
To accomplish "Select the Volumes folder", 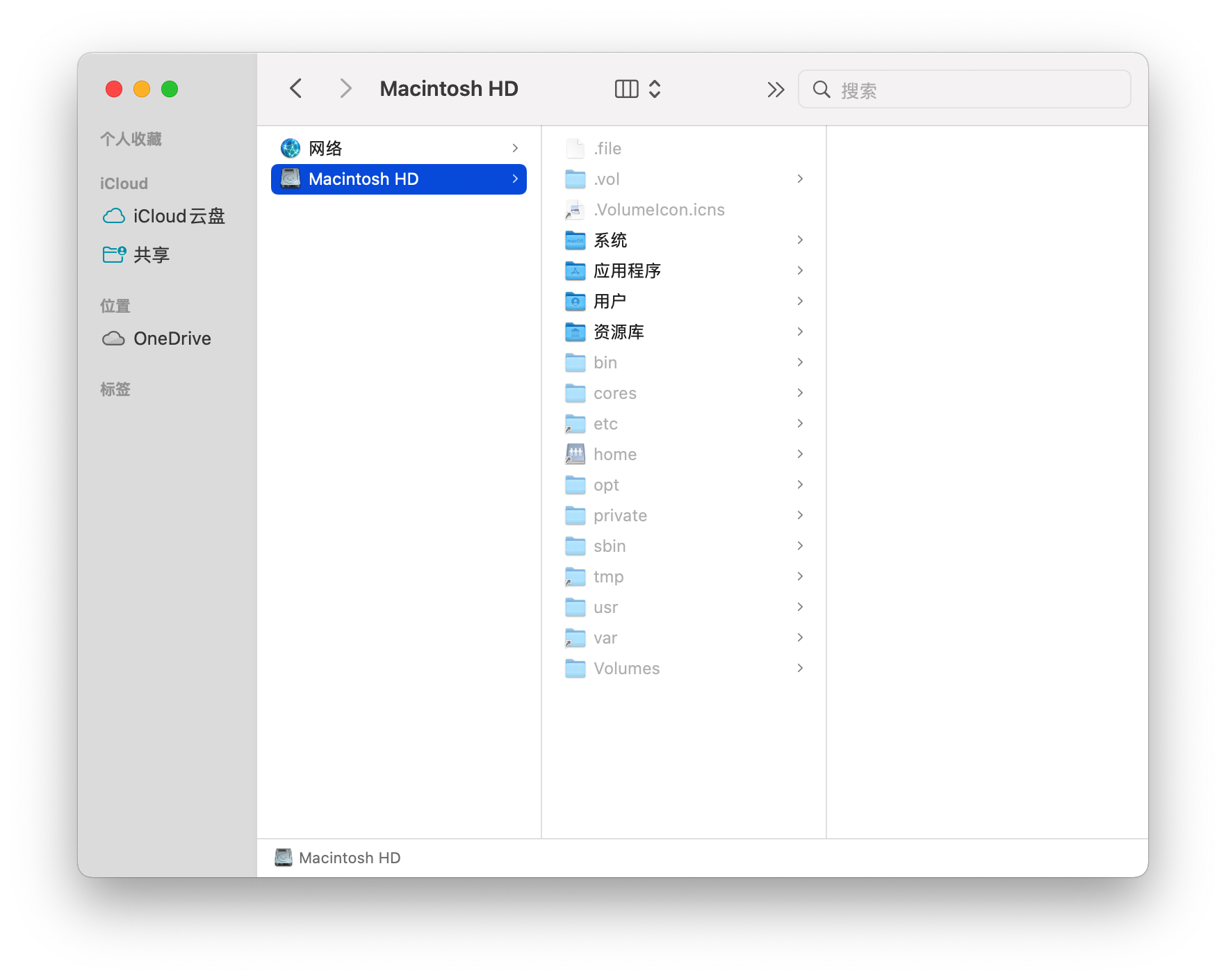I will point(684,669).
